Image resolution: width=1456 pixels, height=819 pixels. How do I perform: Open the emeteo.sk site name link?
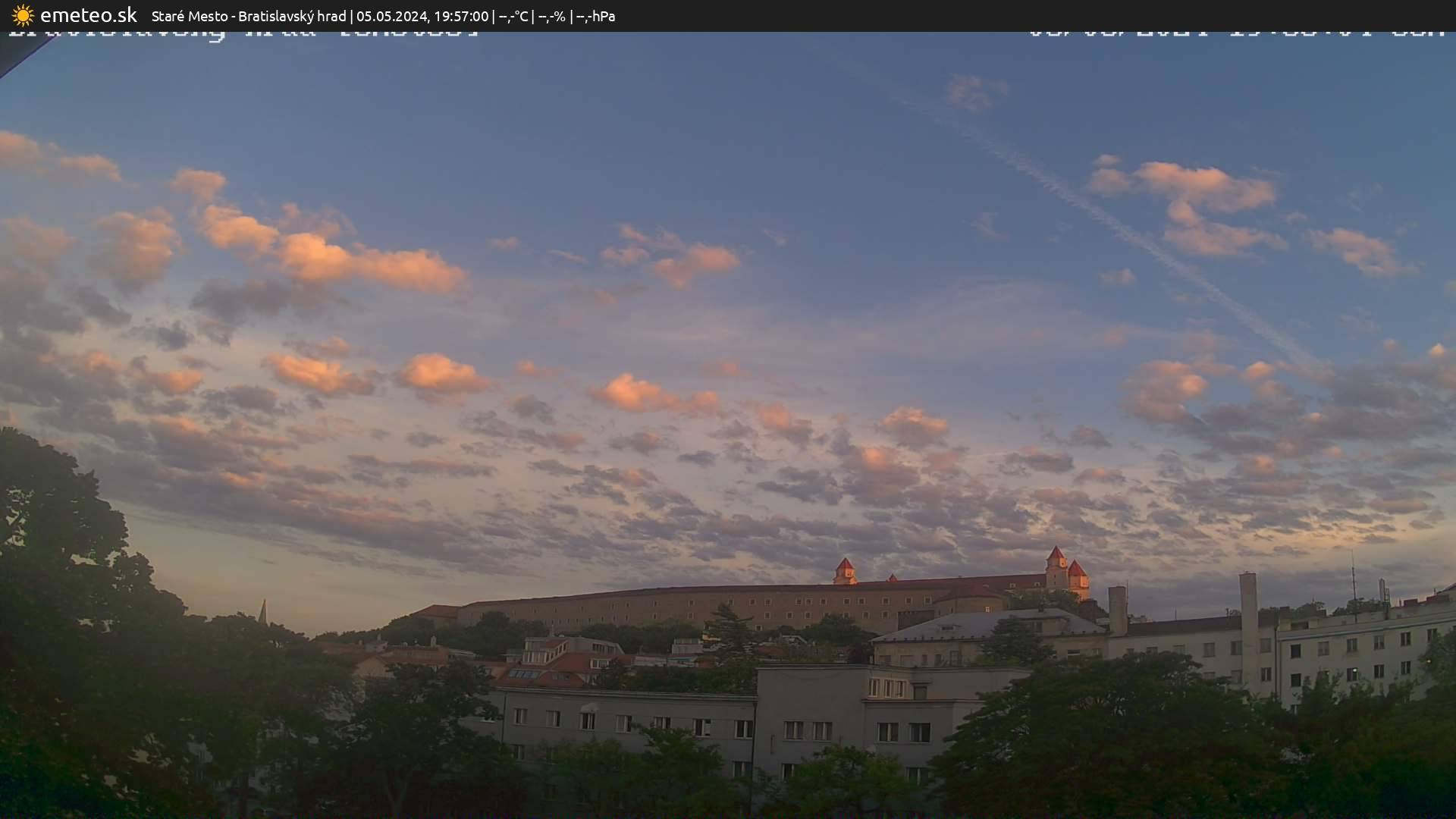pos(88,15)
